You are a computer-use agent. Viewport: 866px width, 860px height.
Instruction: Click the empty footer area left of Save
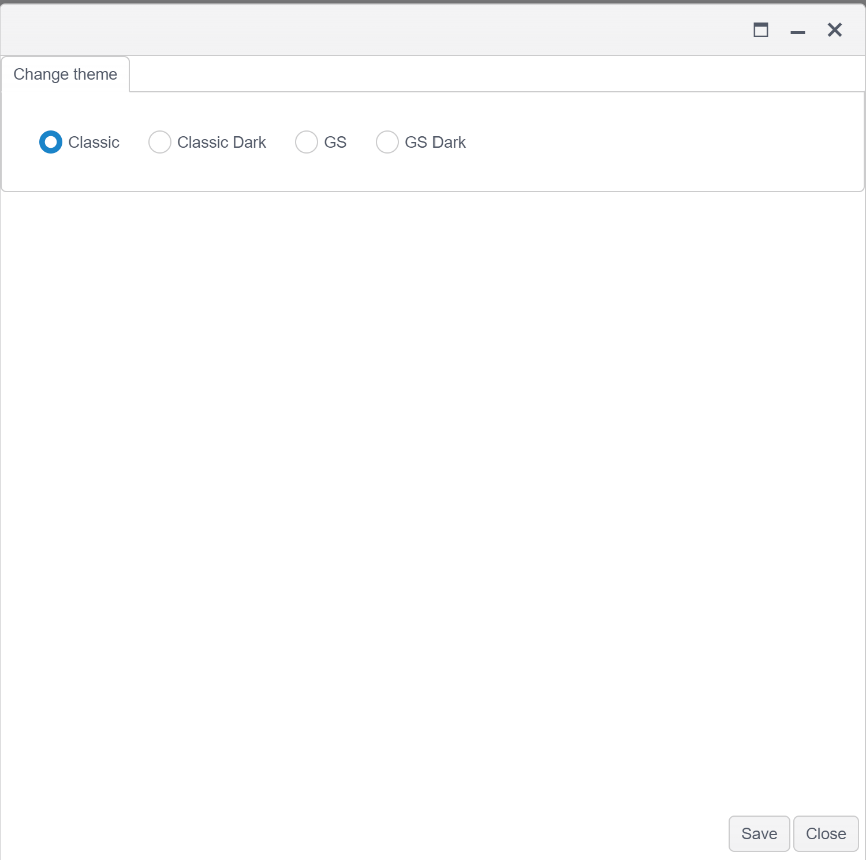[x=360, y=833]
